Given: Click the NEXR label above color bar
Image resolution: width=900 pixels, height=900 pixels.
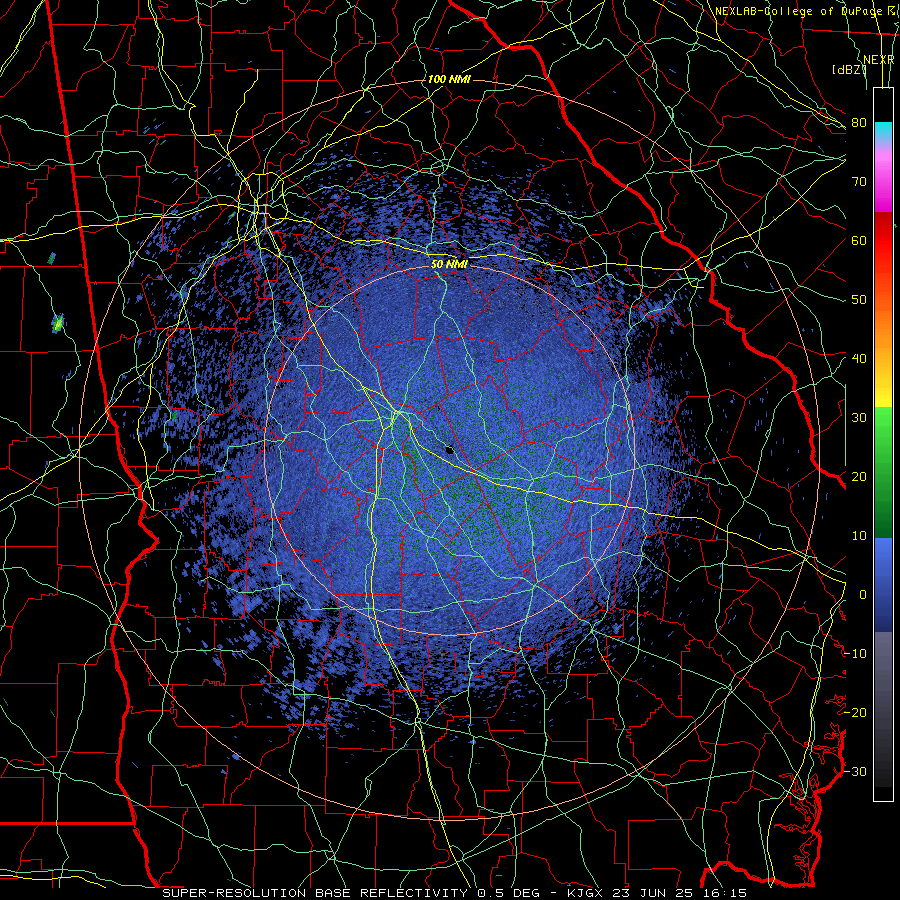Looking at the screenshot, I should 879,60.
